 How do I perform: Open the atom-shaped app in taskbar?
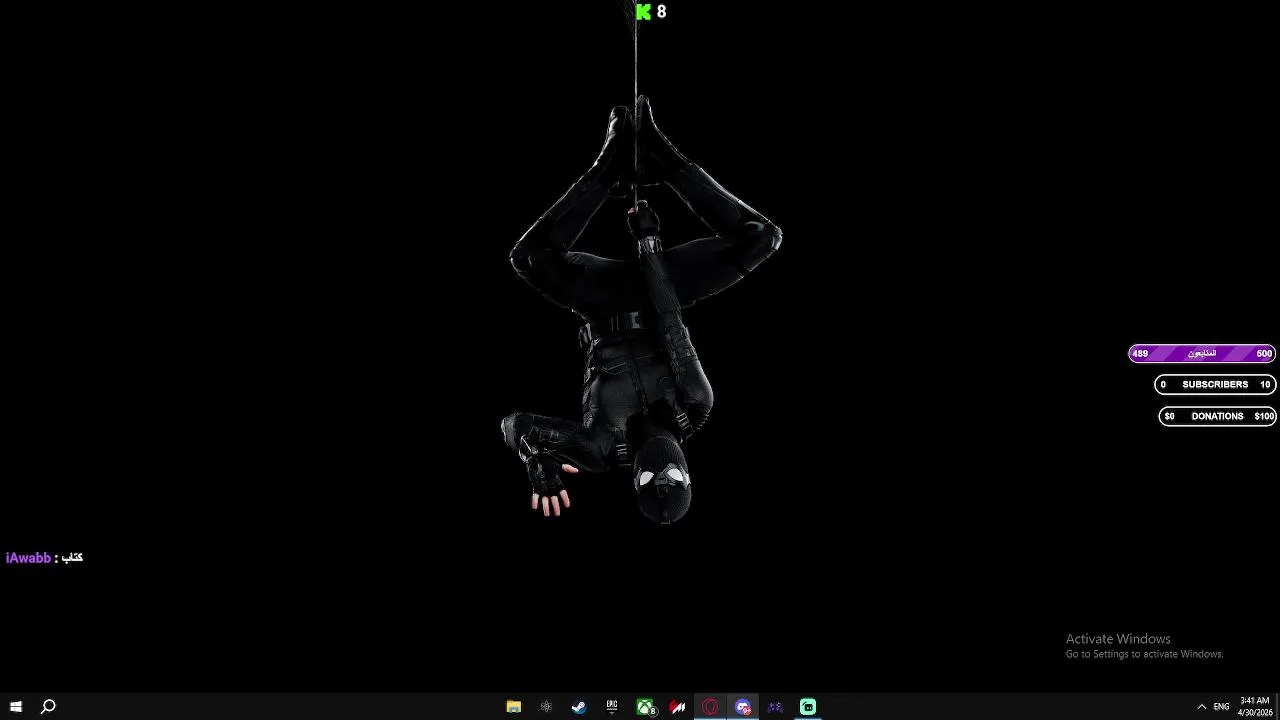tap(546, 706)
